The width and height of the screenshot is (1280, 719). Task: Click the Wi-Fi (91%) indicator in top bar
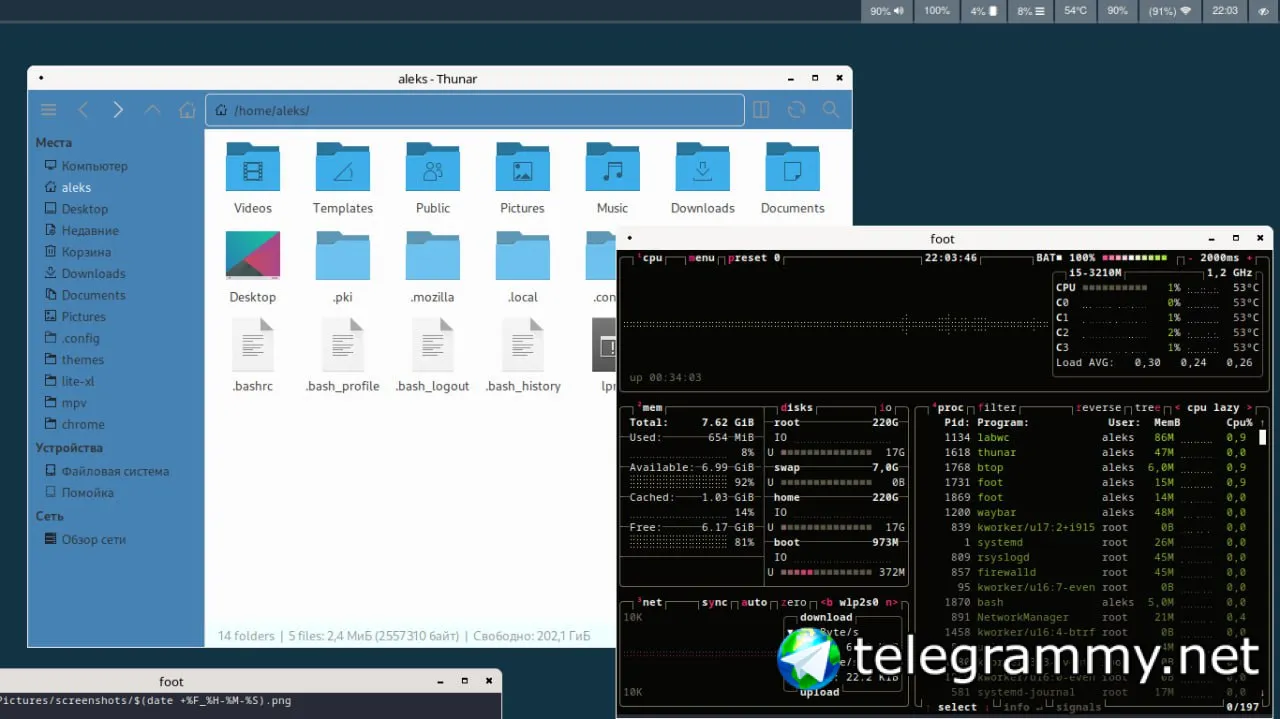(1170, 11)
